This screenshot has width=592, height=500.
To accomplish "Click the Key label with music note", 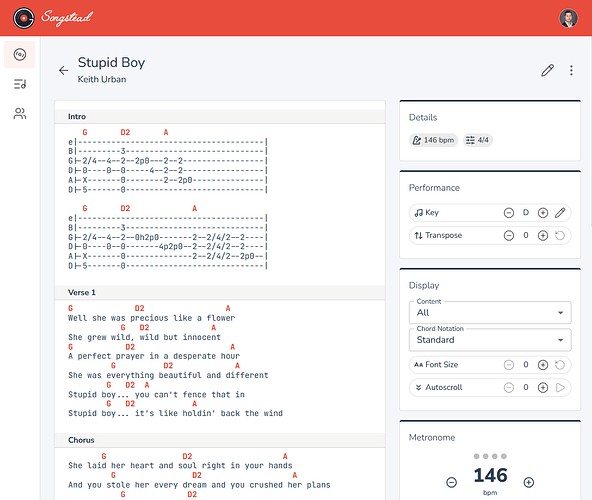I will pos(427,213).
